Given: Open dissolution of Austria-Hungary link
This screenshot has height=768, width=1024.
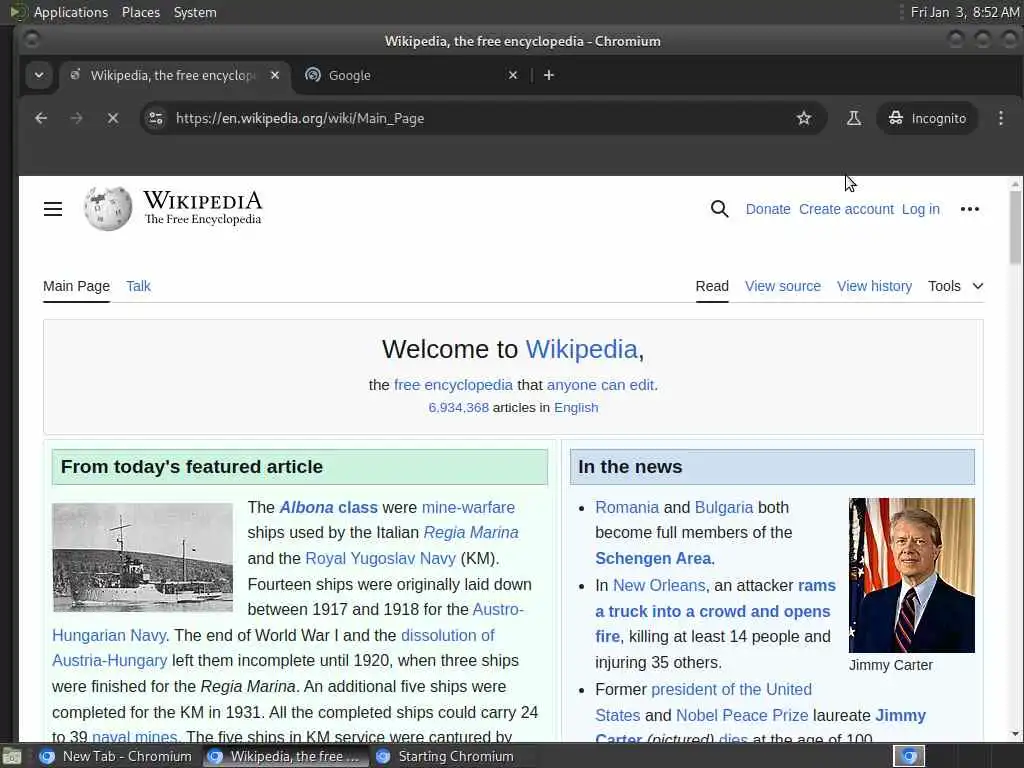Looking at the screenshot, I should click(447, 635).
